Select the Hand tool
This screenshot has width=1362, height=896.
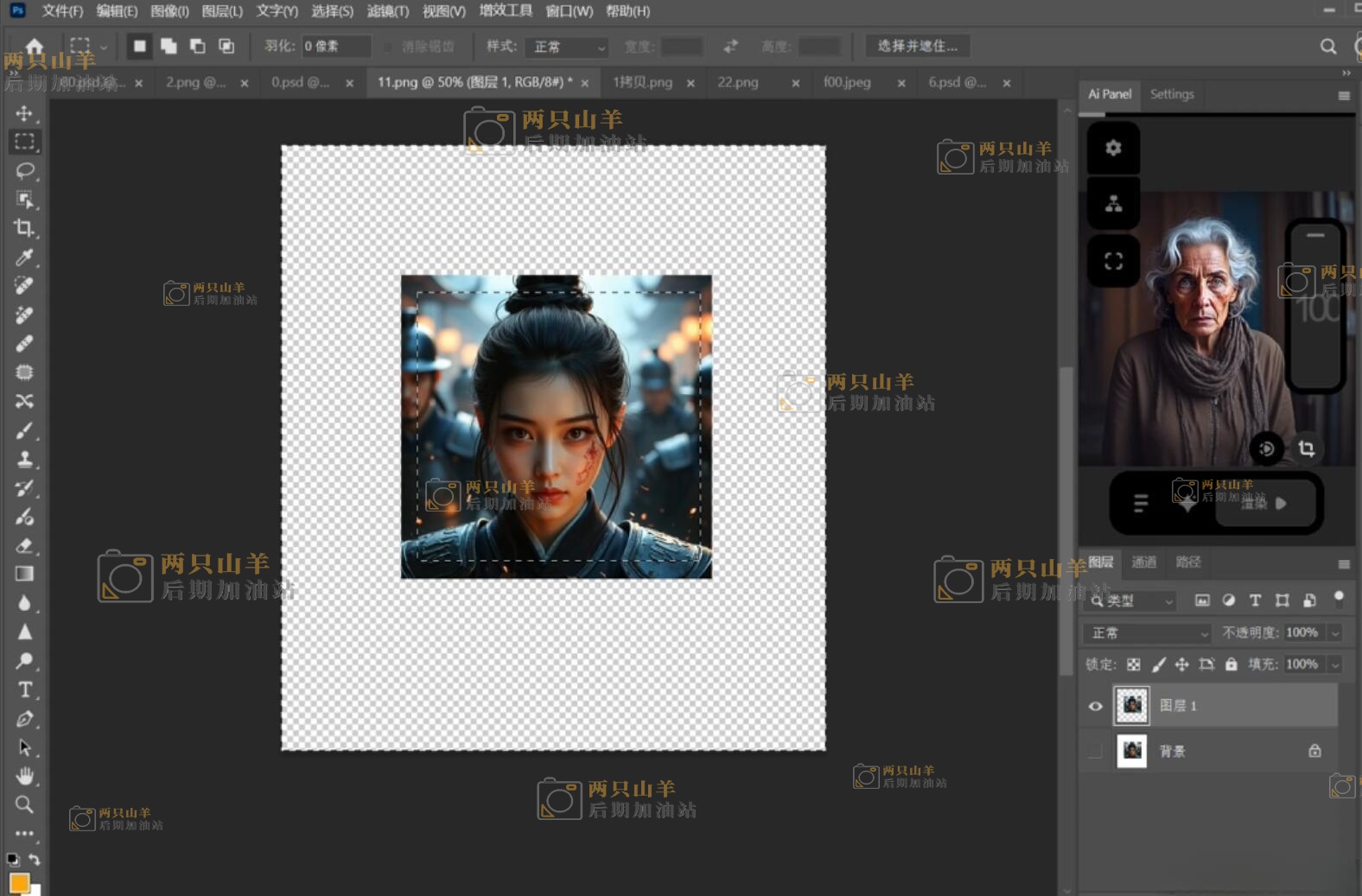click(24, 775)
